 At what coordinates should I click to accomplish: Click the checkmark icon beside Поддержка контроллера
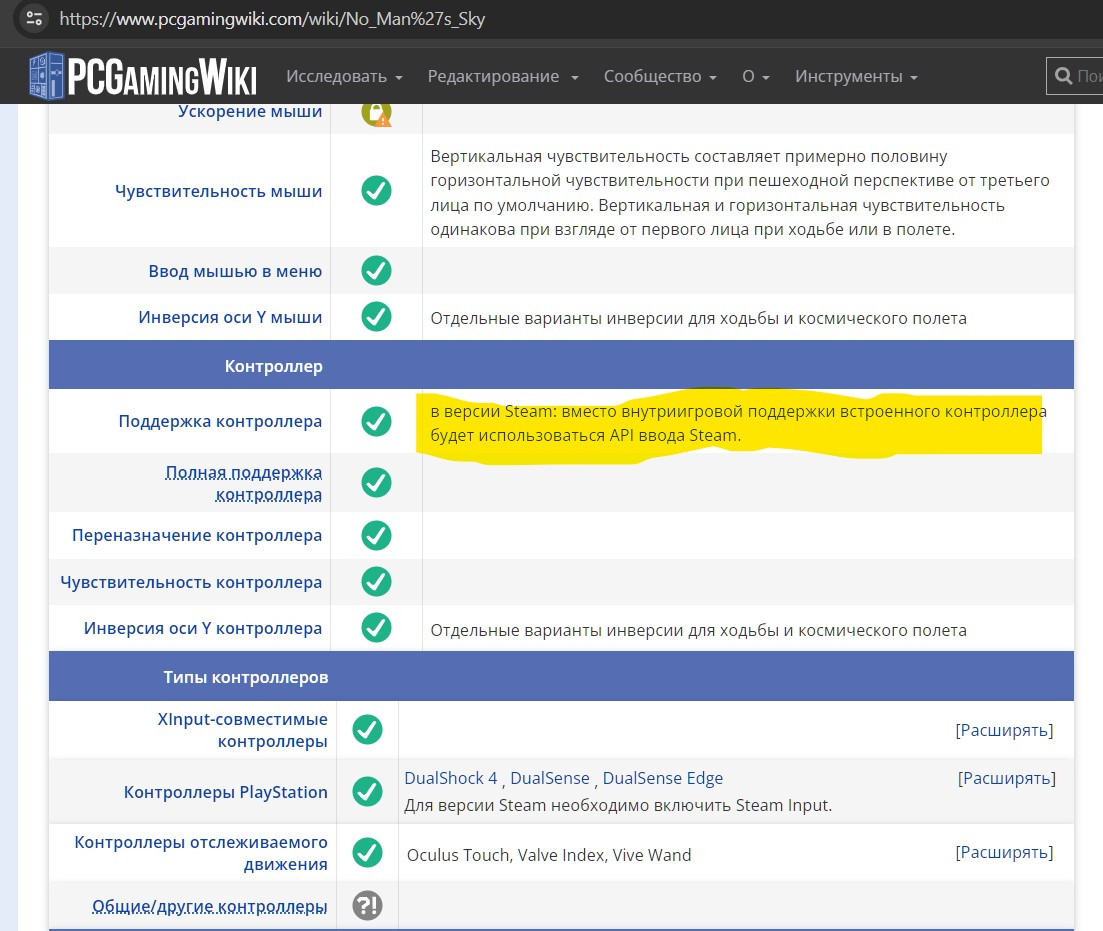click(x=376, y=421)
